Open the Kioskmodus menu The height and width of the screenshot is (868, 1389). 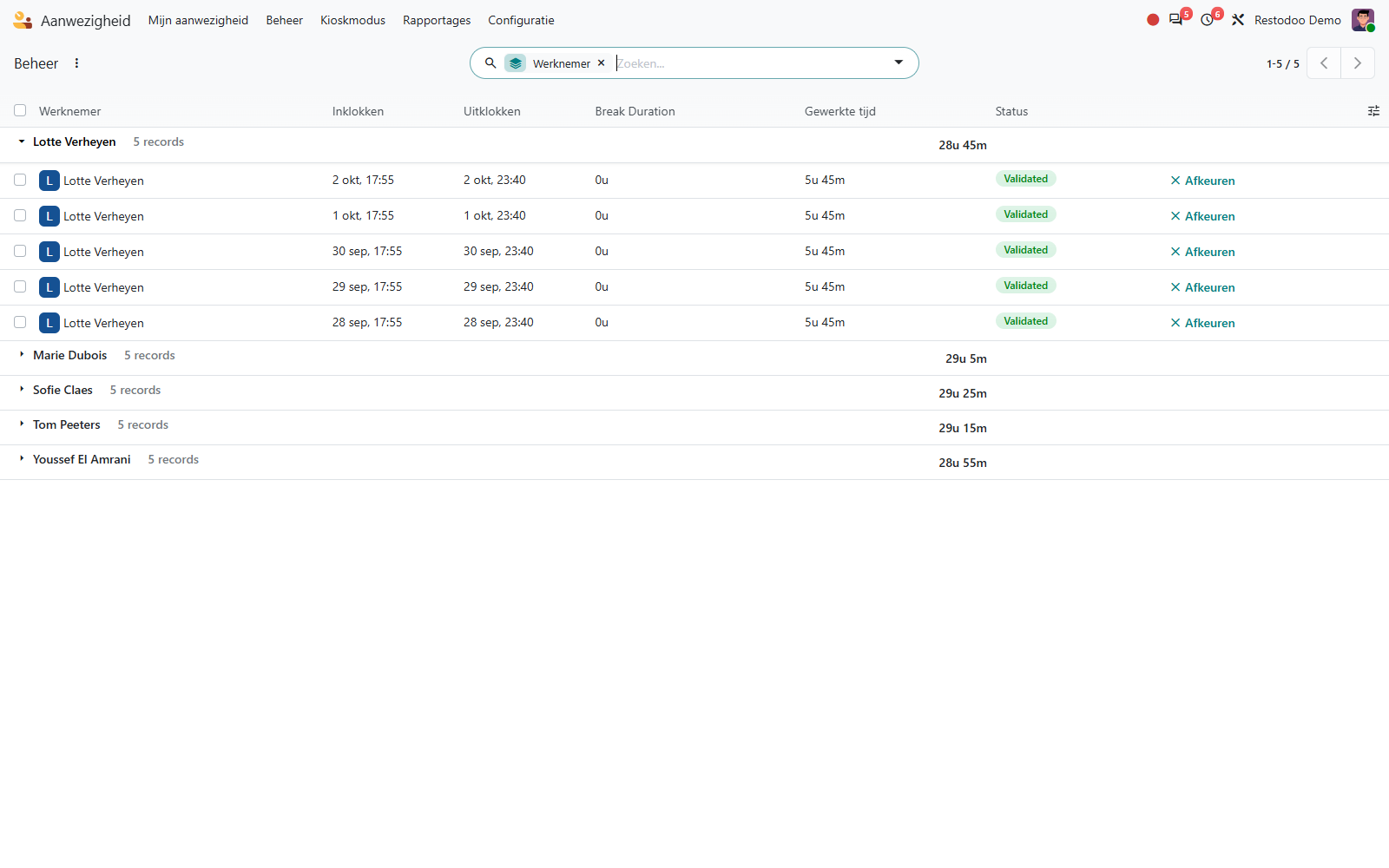click(x=352, y=20)
